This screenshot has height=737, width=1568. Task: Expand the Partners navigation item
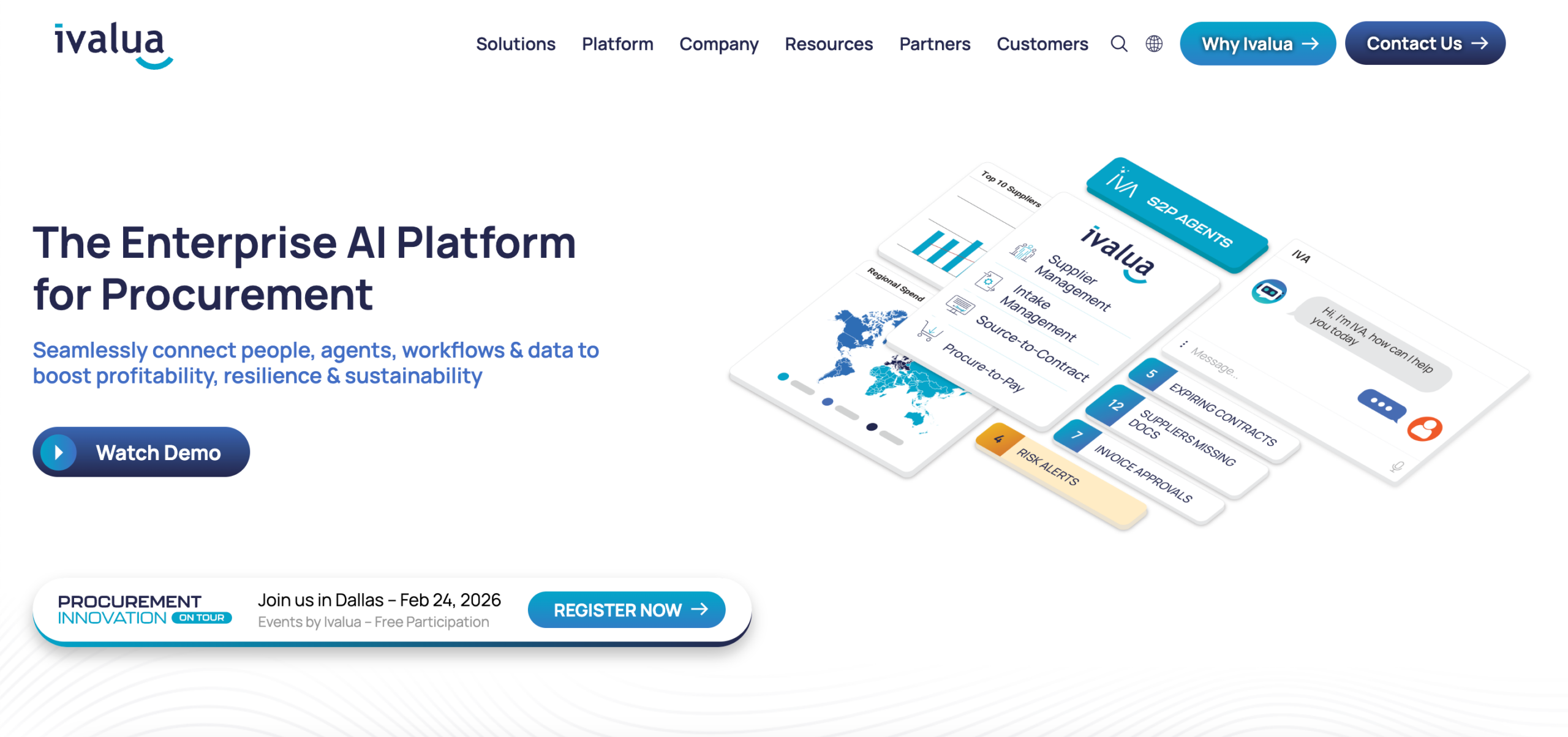point(934,43)
